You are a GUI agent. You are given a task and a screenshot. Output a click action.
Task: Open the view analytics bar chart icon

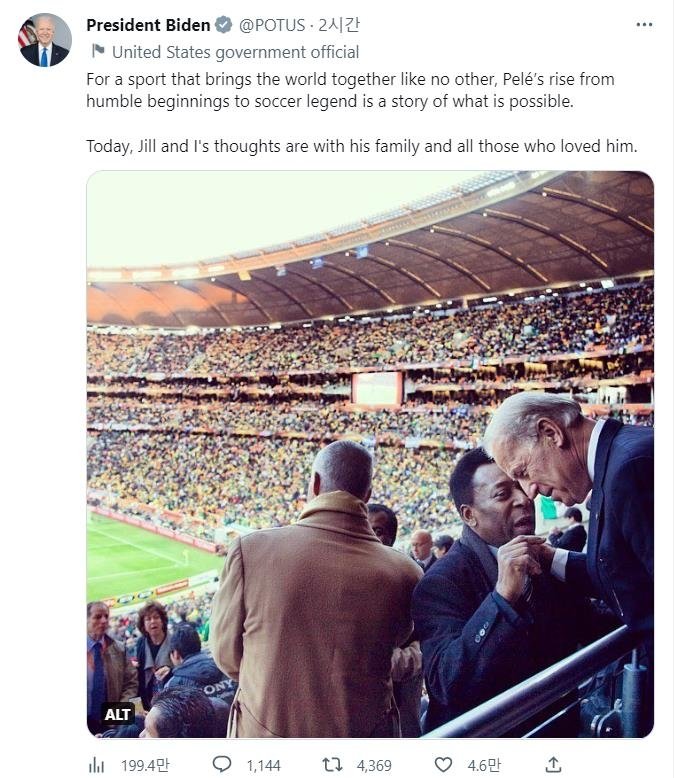click(x=97, y=765)
